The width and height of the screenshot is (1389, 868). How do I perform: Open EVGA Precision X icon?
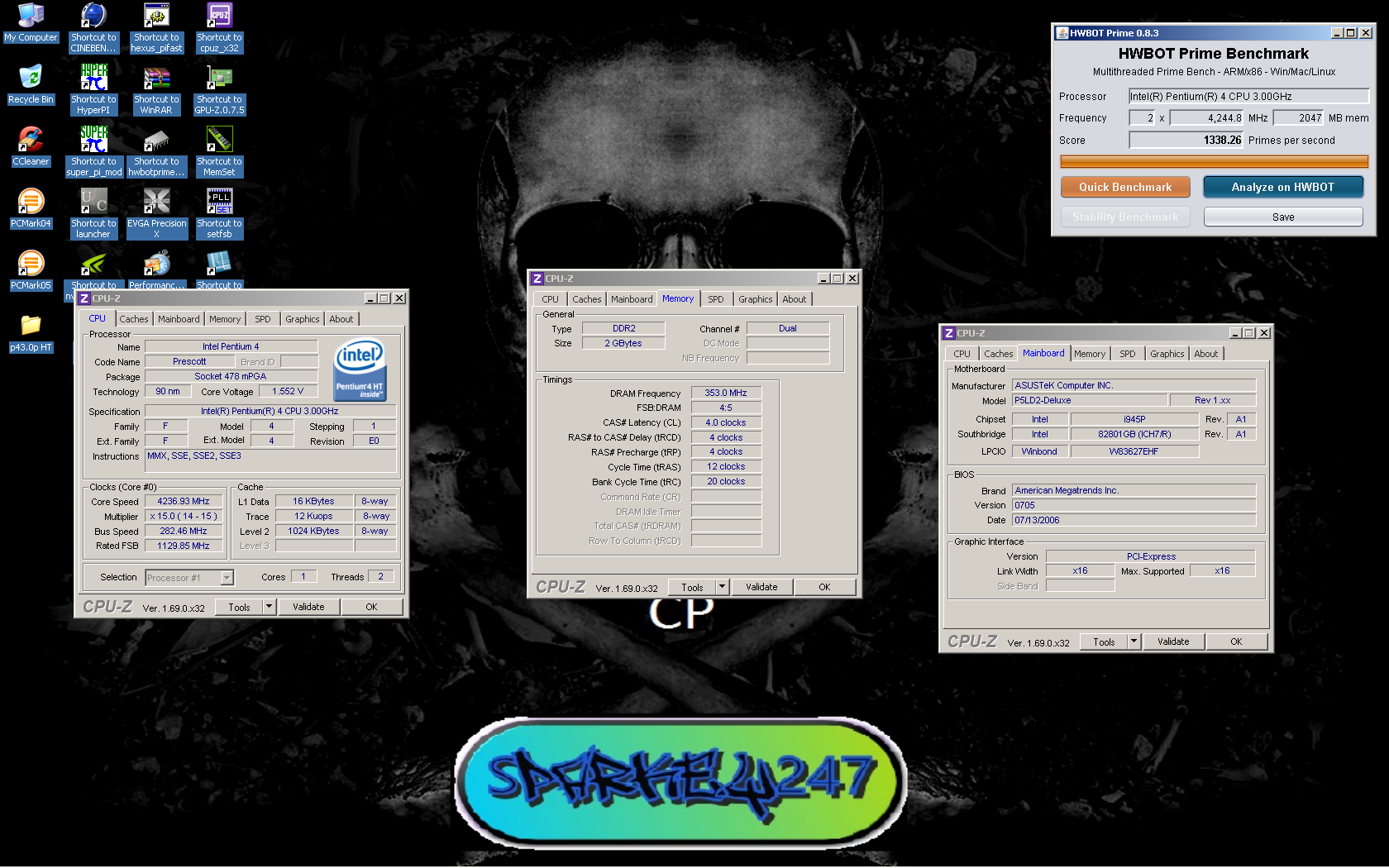pyautogui.click(x=156, y=213)
